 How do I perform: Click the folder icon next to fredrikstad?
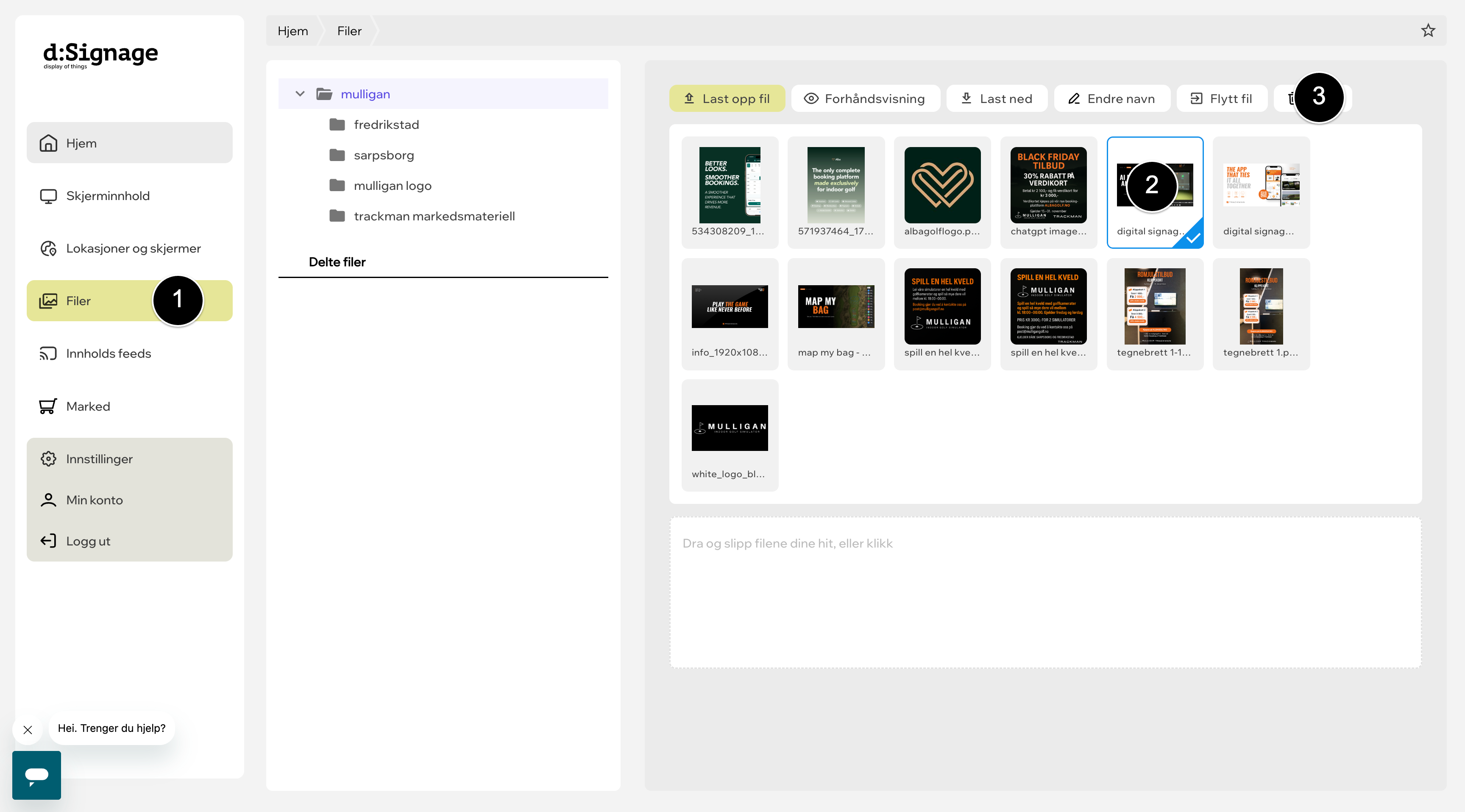[337, 125]
